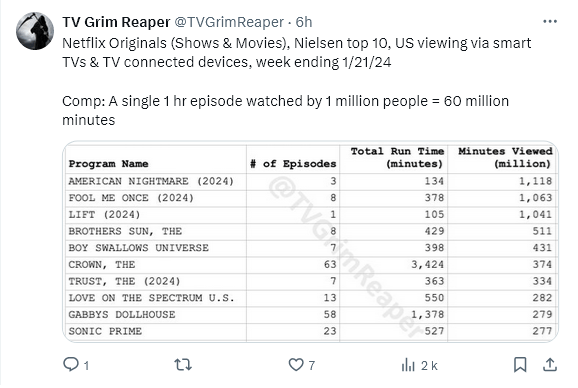Click the AMERICAN NIGHTMARE row in image
578x388 pixels.
click(310, 181)
